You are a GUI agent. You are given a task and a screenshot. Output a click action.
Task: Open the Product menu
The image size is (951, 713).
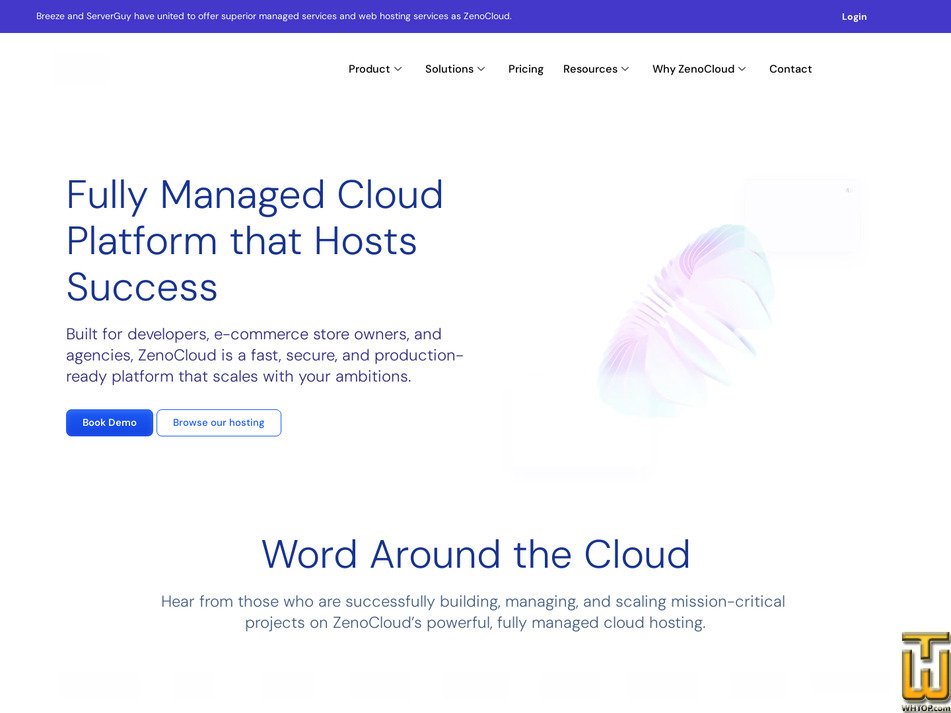click(x=369, y=69)
